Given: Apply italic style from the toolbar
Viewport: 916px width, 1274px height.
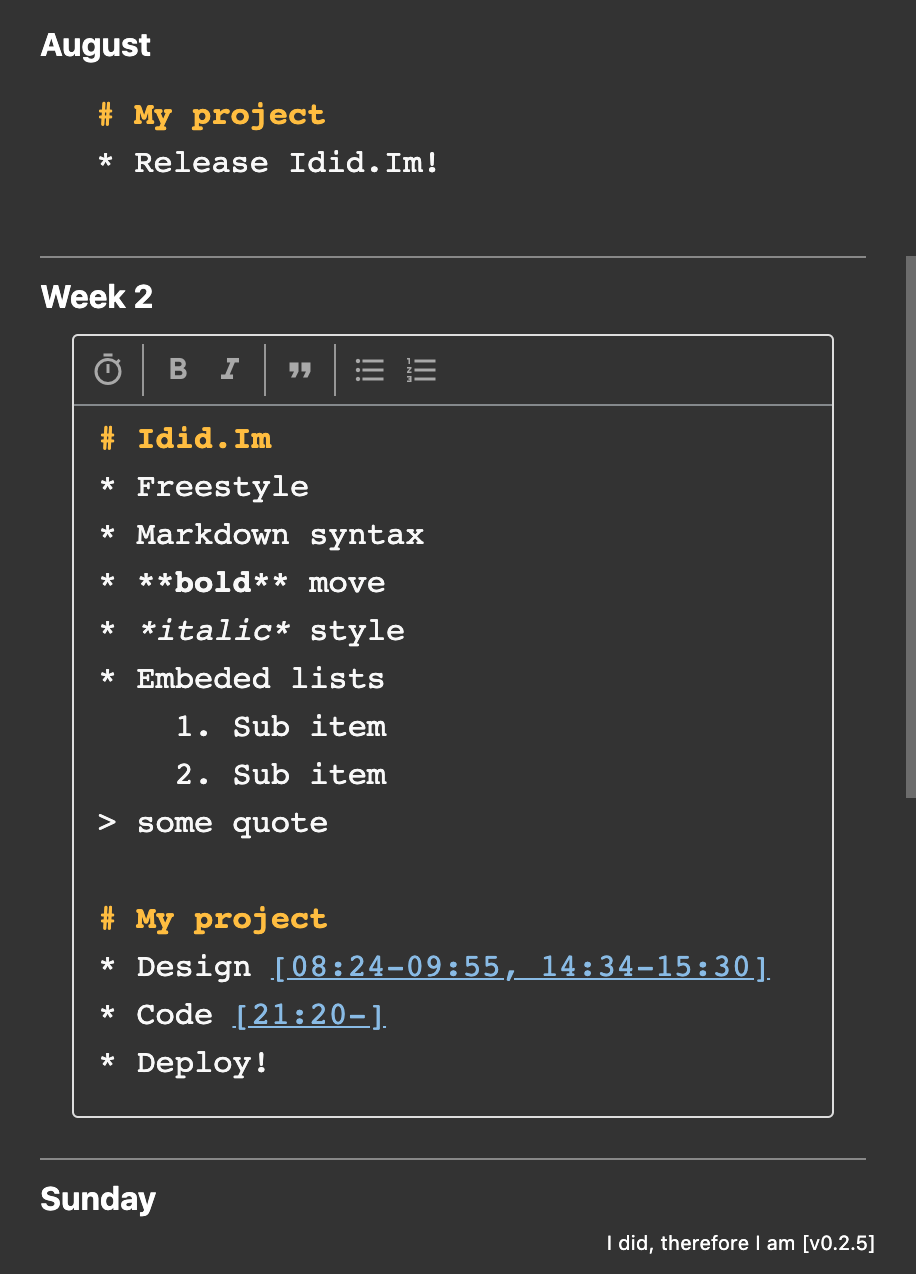Looking at the screenshot, I should pos(230,370).
